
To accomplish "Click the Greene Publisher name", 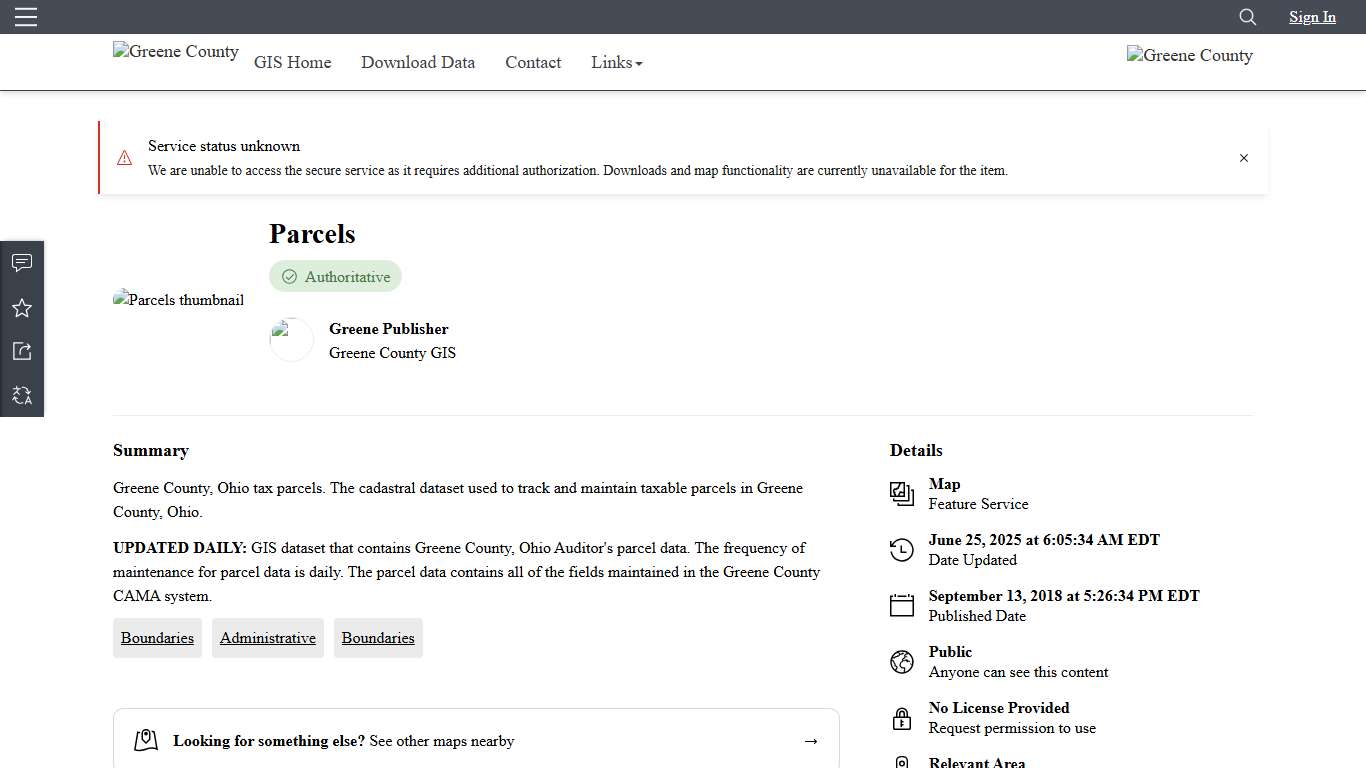I will 388,329.
